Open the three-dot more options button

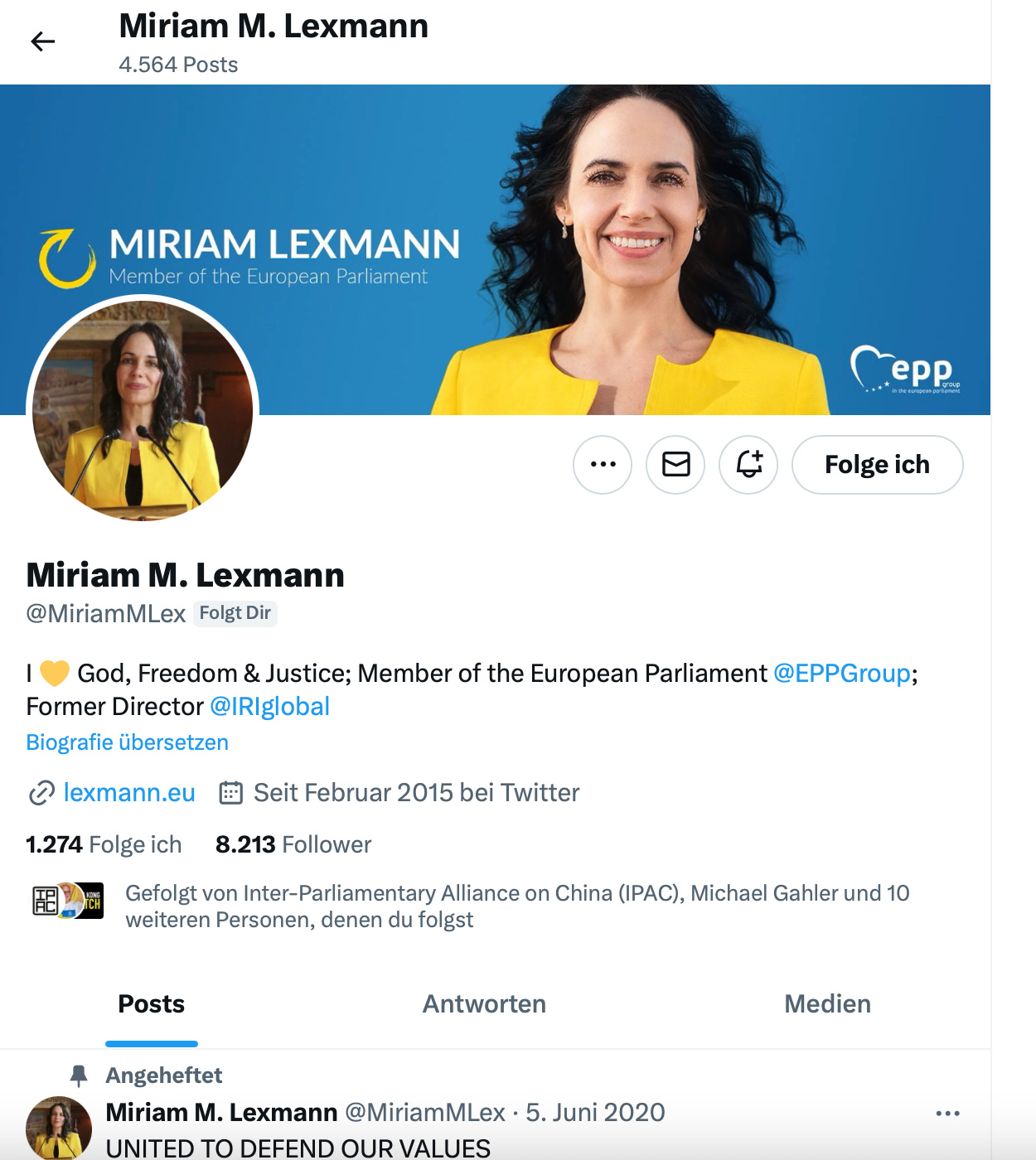pyautogui.click(x=603, y=465)
